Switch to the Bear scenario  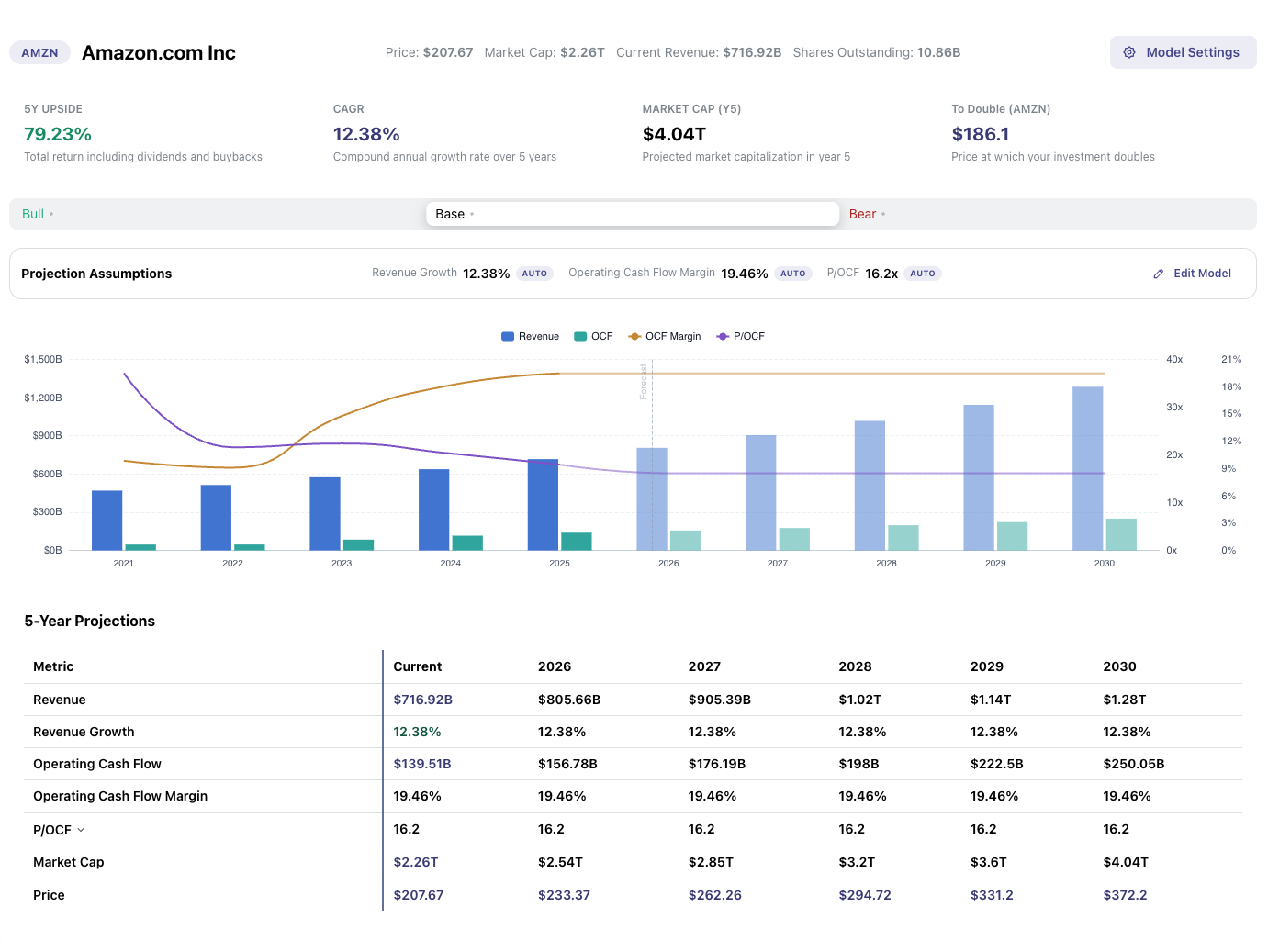click(862, 214)
